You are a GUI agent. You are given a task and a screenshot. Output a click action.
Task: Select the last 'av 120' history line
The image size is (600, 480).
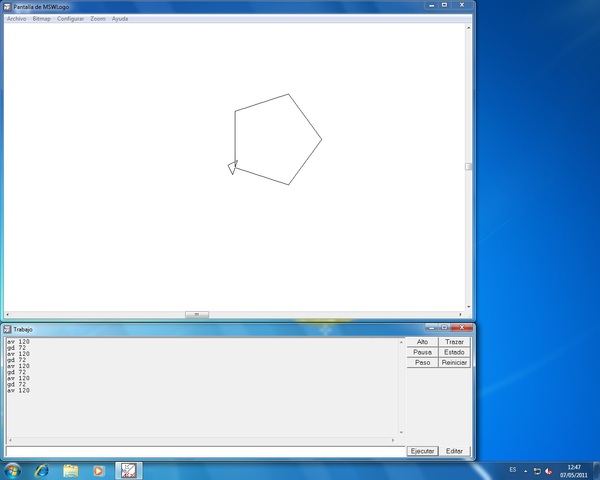pyautogui.click(x=18, y=390)
